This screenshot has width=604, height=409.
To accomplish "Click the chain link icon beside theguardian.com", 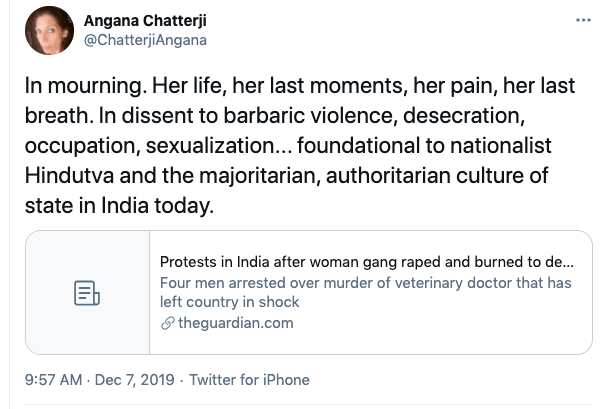I will pos(166,323).
